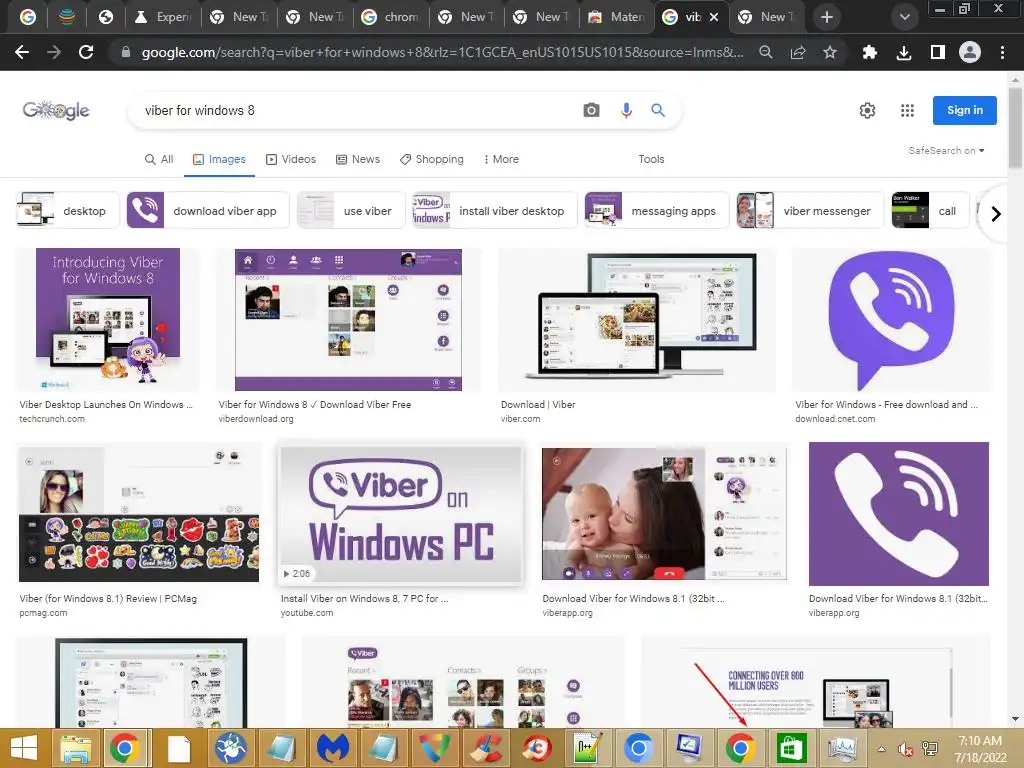The height and width of the screenshot is (768, 1024).
Task: Open 'Viber Desktop Launches On Windows' link
Action: [106, 404]
